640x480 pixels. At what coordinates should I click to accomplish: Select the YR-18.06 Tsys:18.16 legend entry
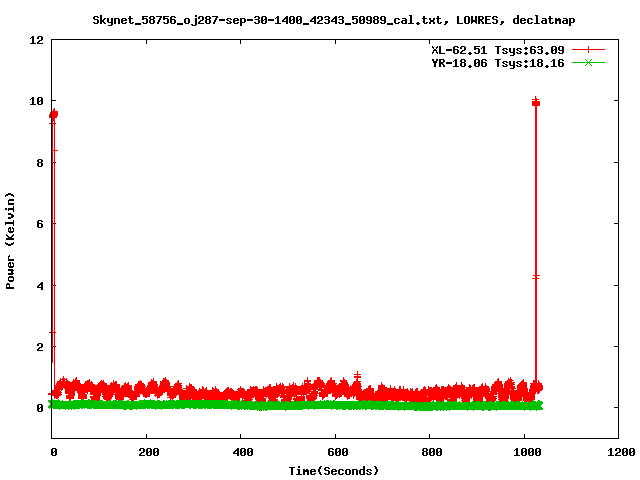pyautogui.click(x=498, y=63)
